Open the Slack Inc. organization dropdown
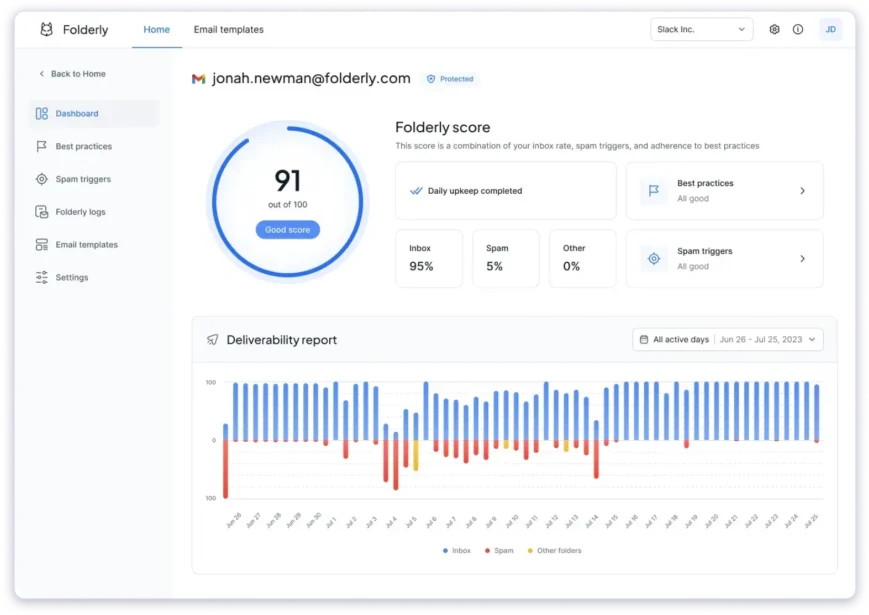Image resolution: width=869 pixels, height=615 pixels. point(701,30)
